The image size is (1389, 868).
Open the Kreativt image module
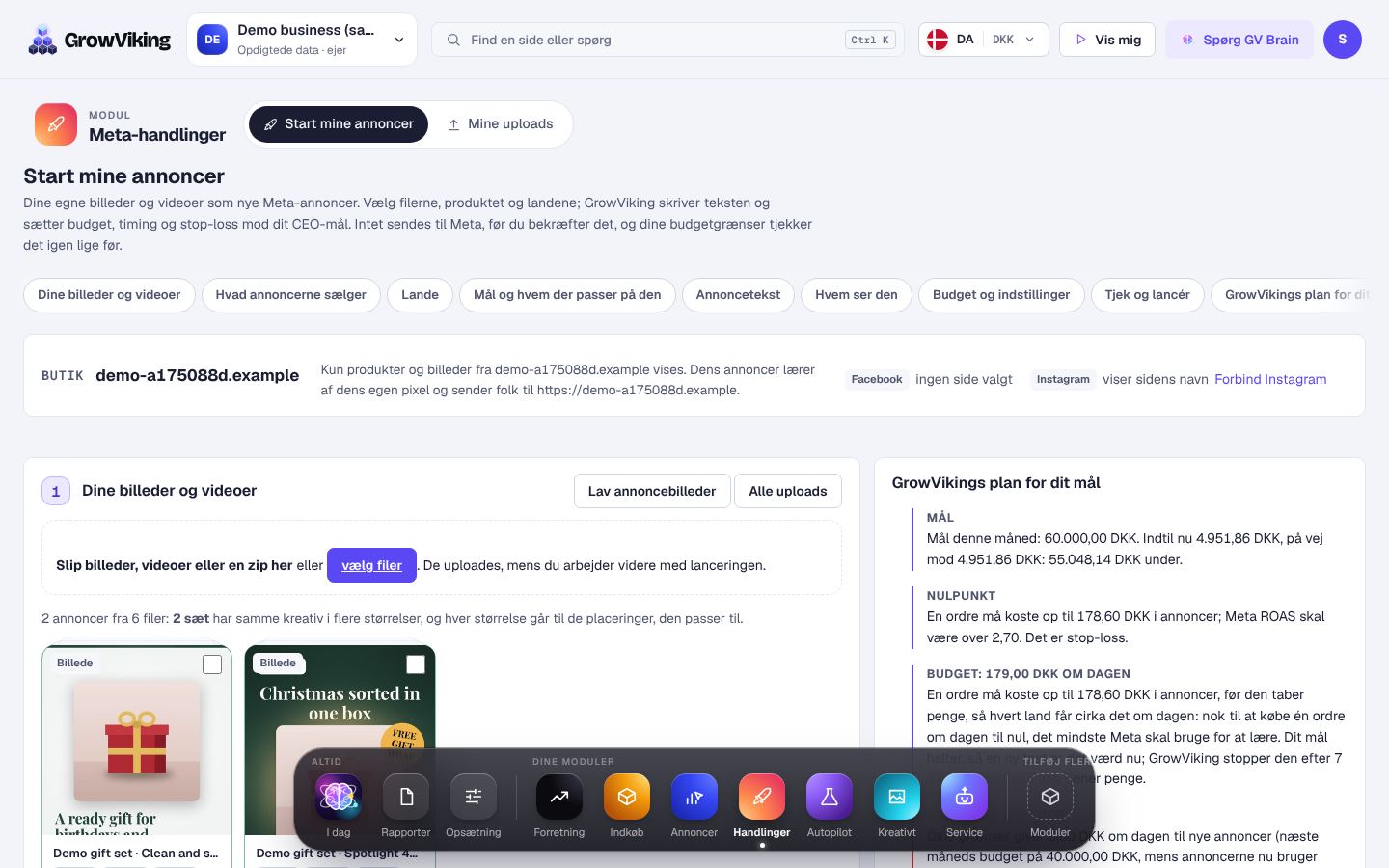[x=897, y=797]
